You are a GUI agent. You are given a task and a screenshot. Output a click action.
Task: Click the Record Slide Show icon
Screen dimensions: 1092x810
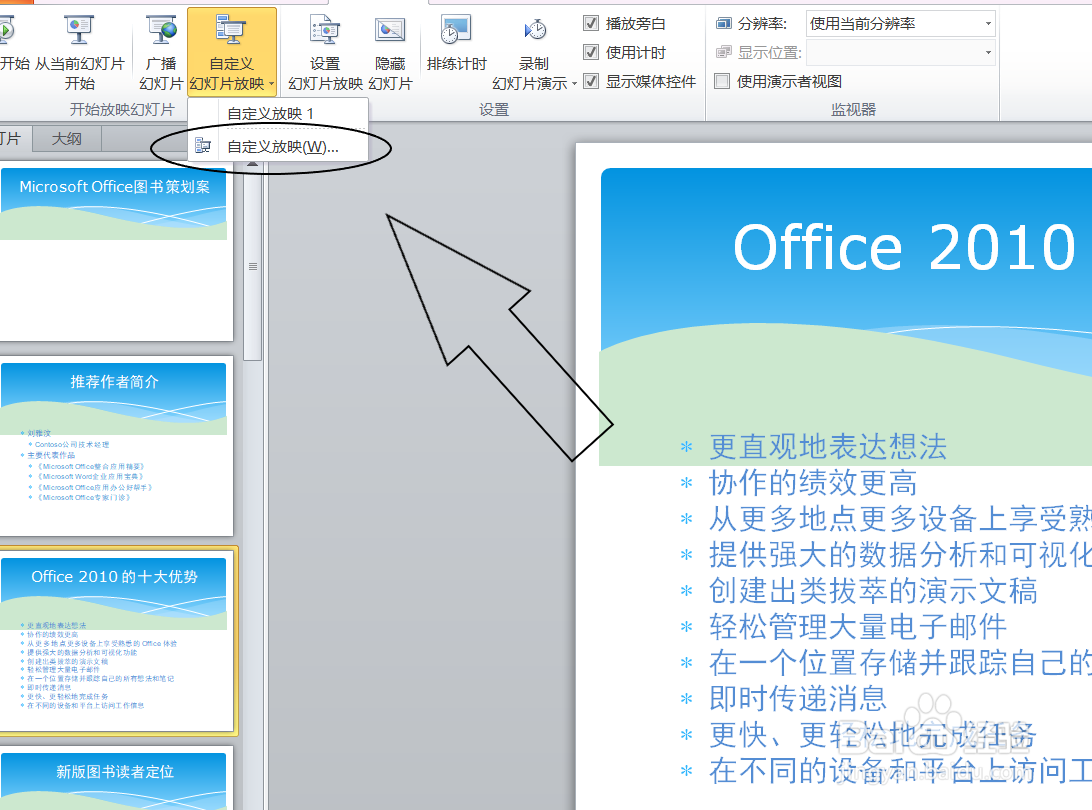[534, 31]
